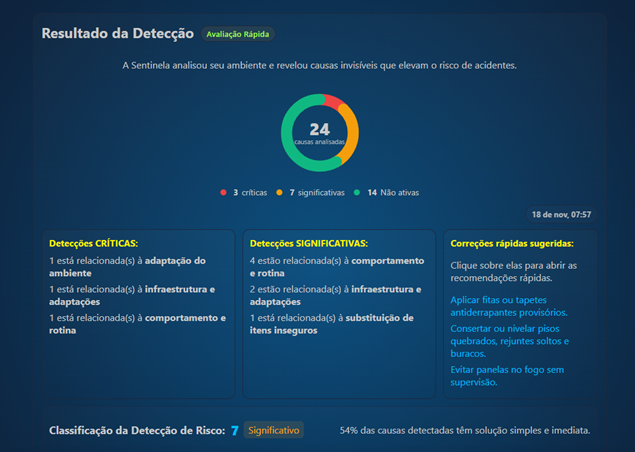Click the 18 de nov, 07:57 timestamp

click(561, 214)
